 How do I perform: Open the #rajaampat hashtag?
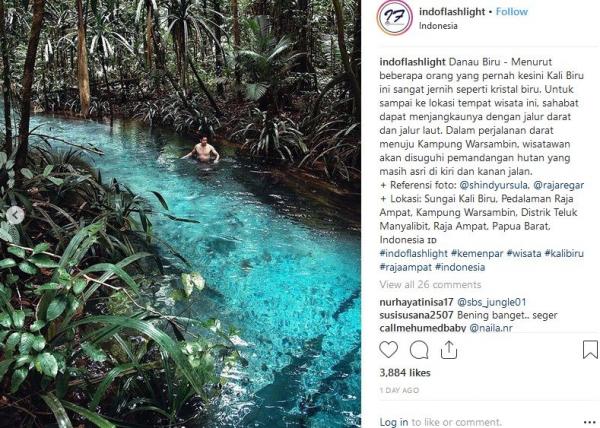click(406, 268)
